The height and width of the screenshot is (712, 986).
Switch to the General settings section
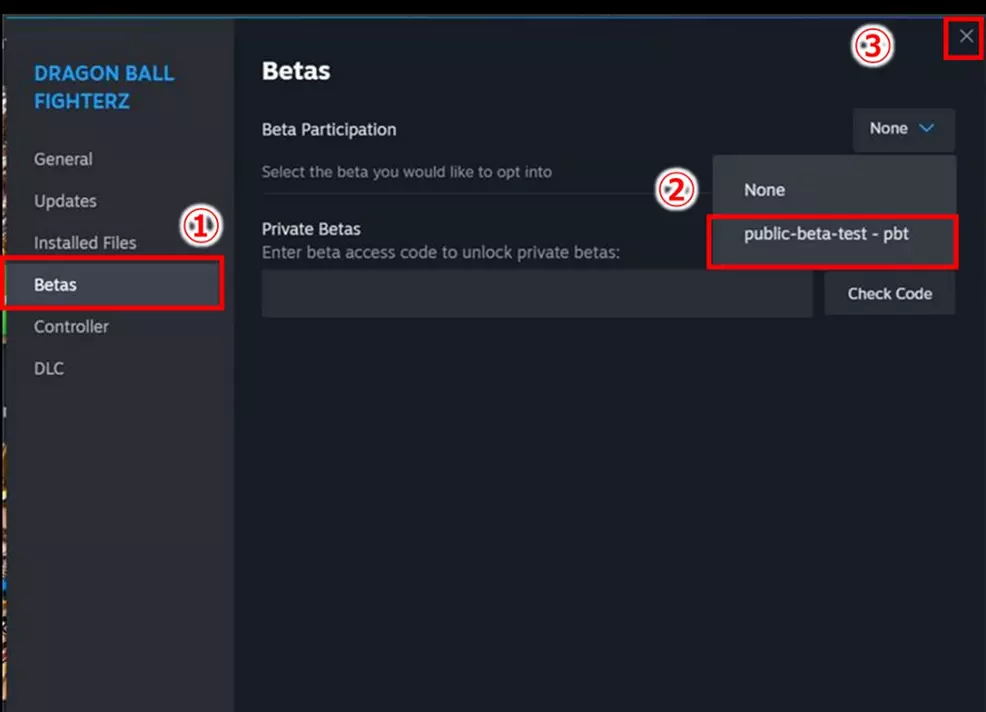tap(63, 159)
